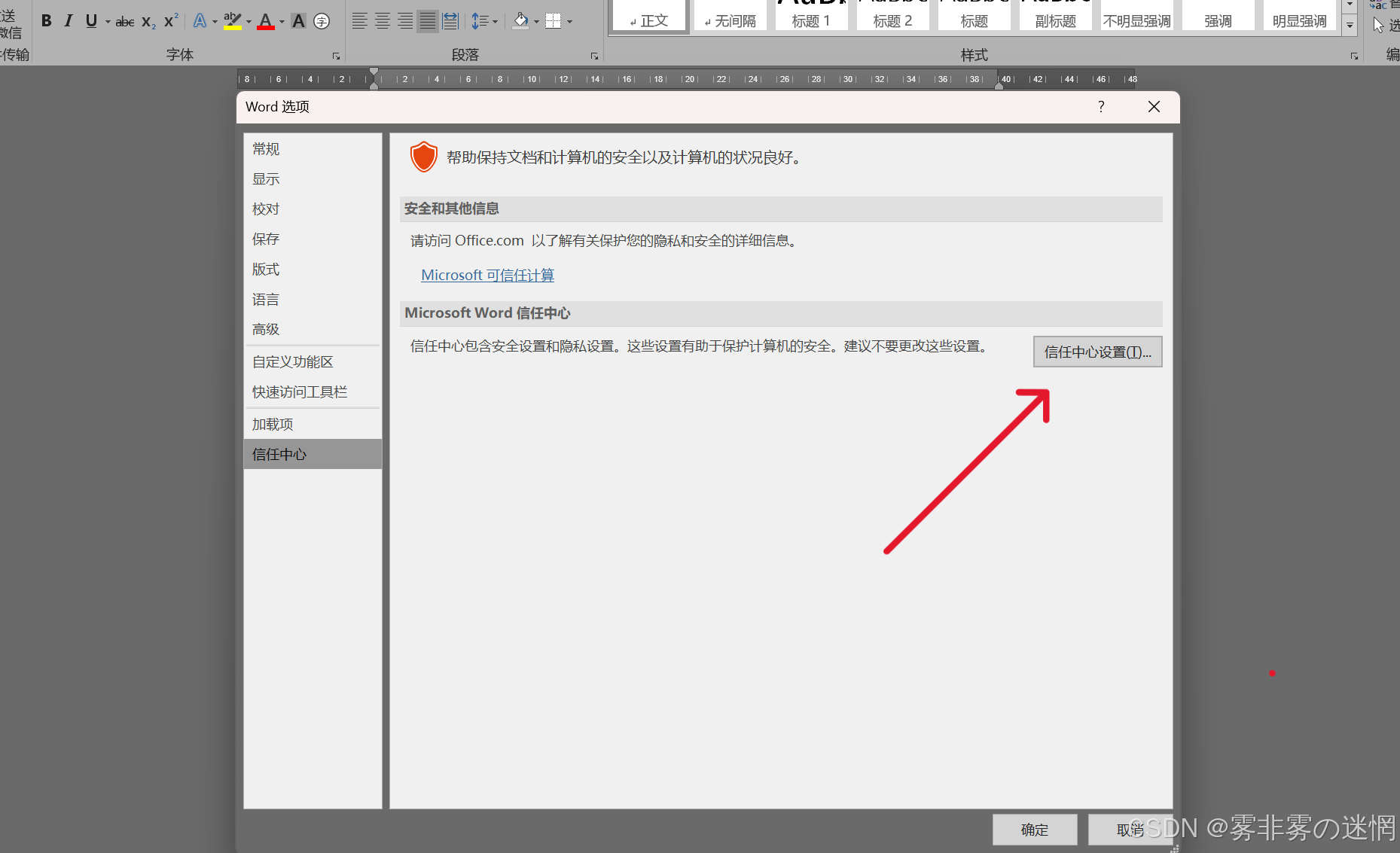Close the Word 选项 dialog
This screenshot has height=853, width=1400.
[x=1154, y=107]
